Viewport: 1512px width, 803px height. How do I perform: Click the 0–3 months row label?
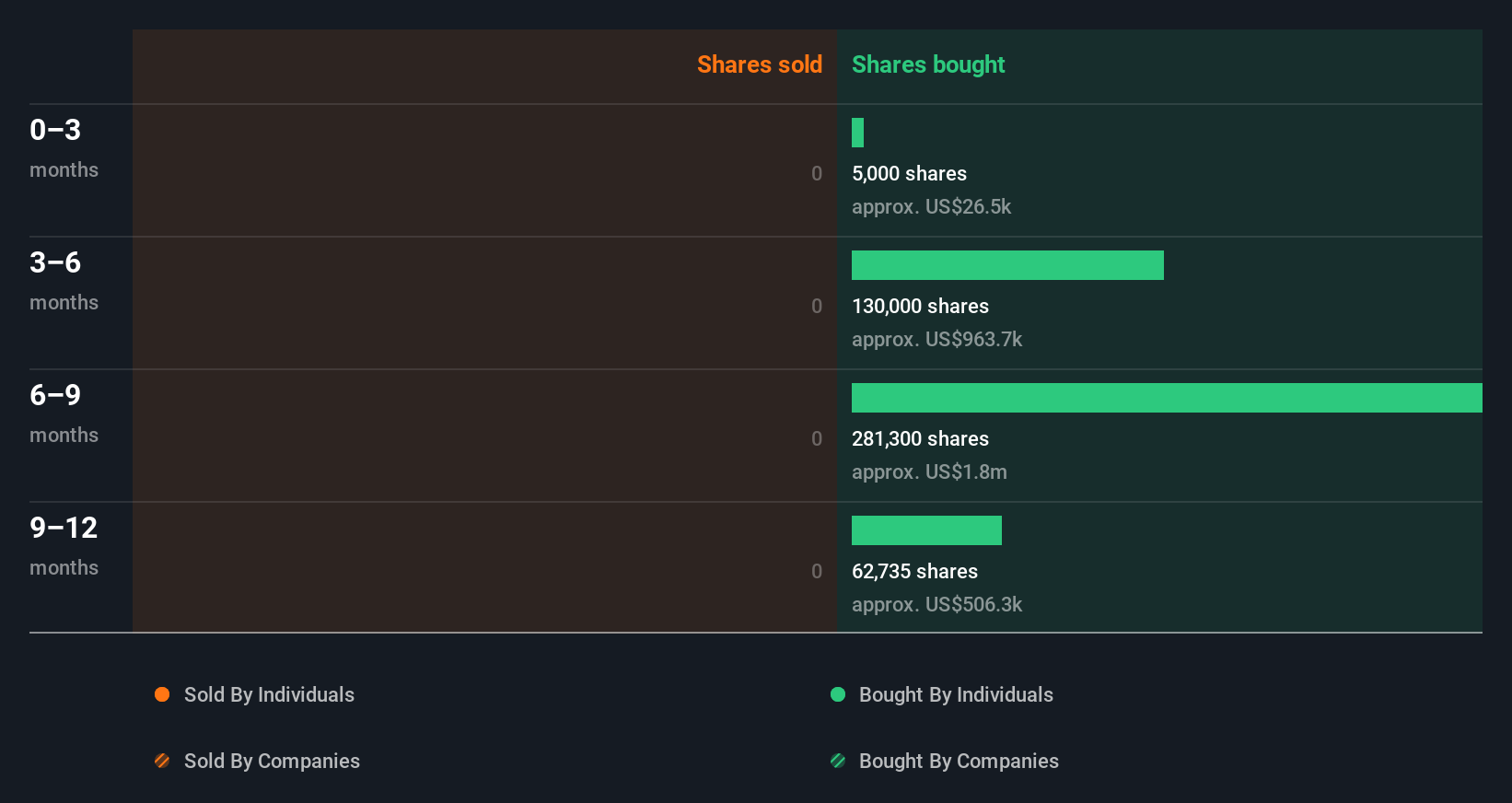[x=64, y=147]
